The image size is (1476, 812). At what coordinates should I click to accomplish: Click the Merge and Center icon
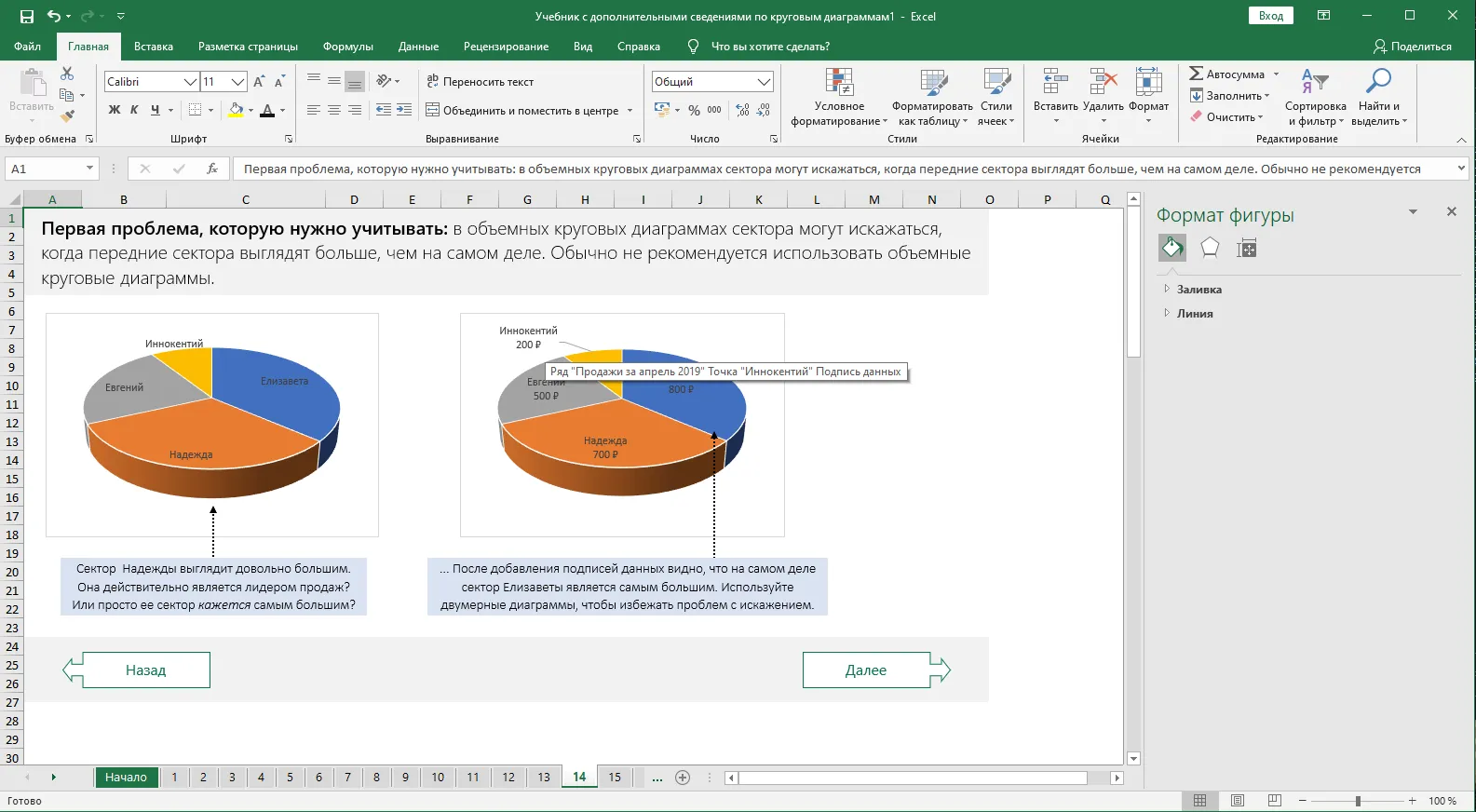pyautogui.click(x=433, y=110)
